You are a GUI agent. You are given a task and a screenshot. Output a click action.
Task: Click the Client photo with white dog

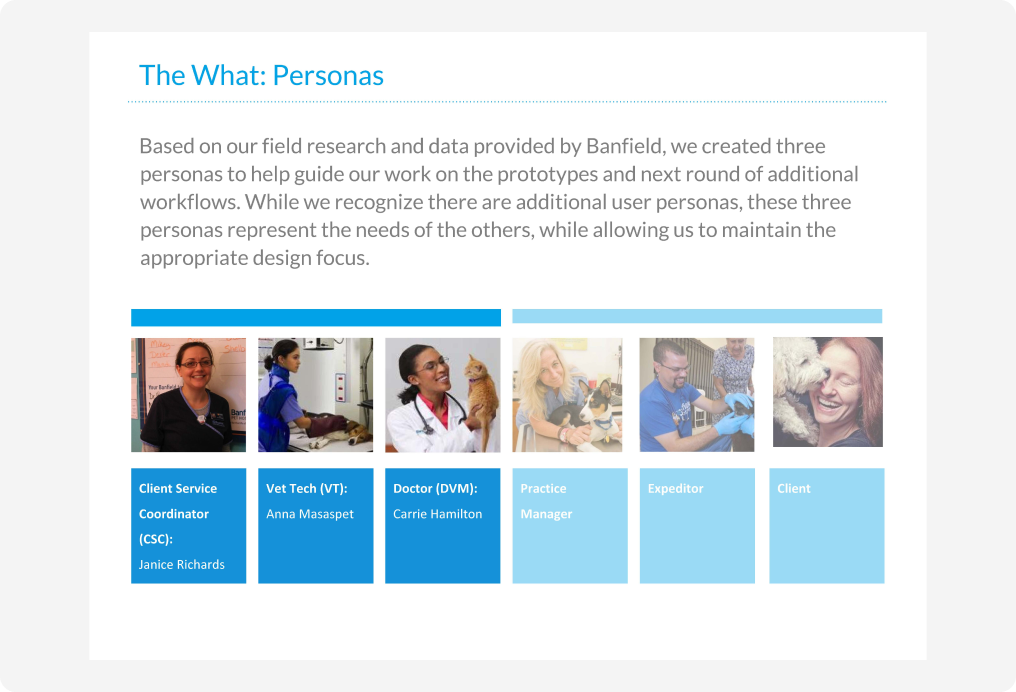point(828,392)
